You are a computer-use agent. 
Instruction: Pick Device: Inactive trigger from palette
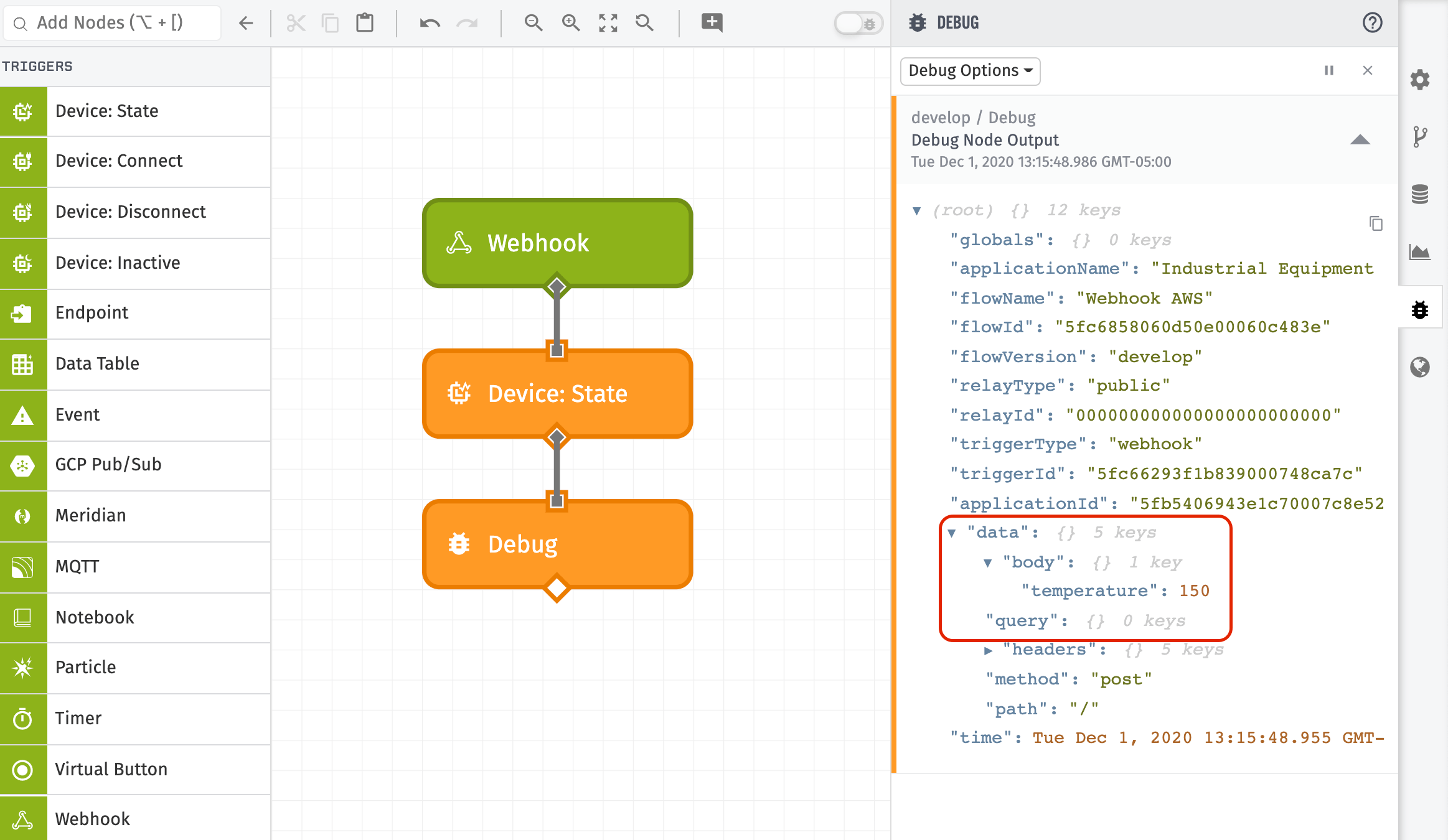[x=135, y=263]
